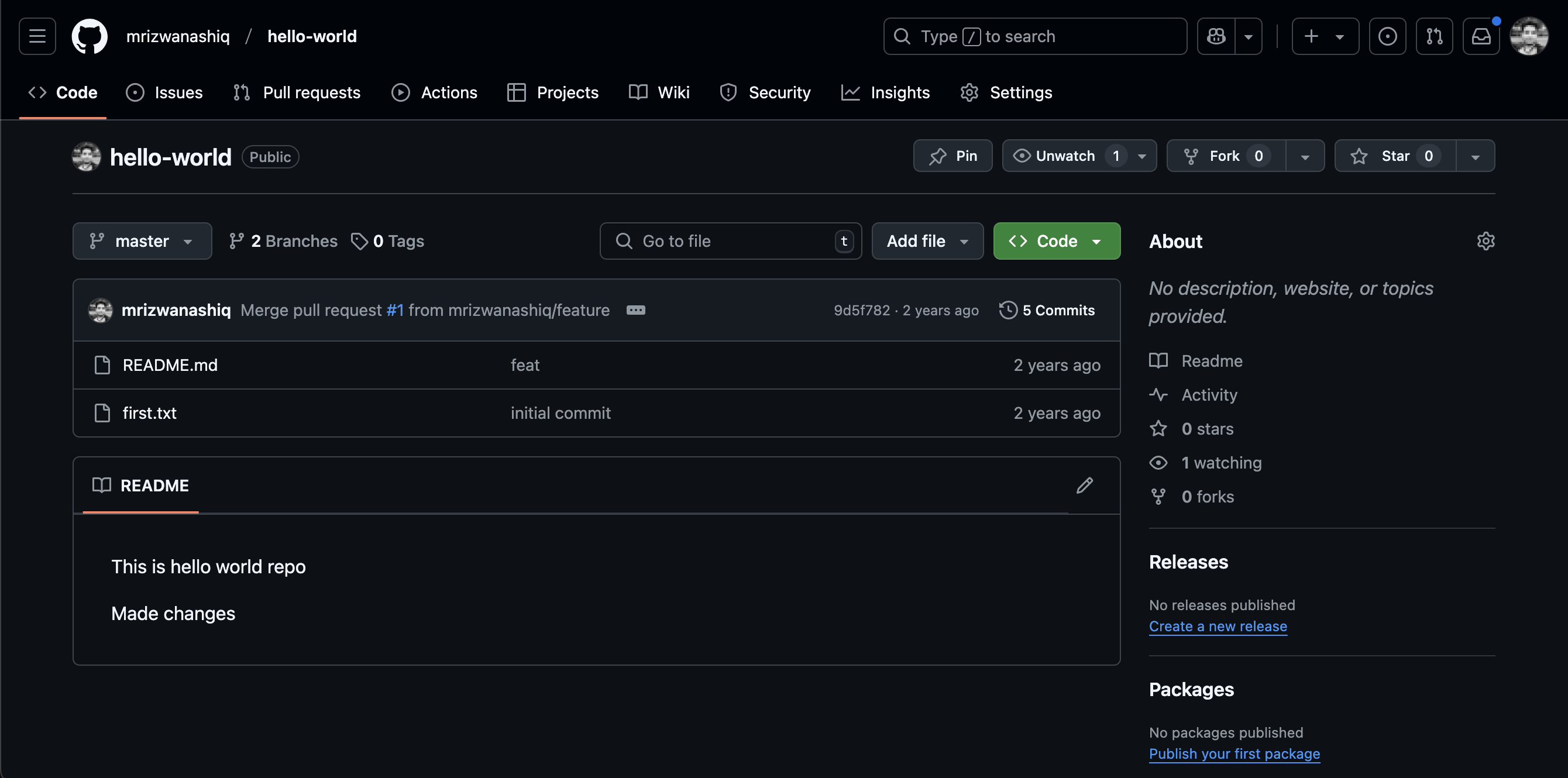Go to mrizwanashiq owner breadcrumb link
The image size is (1568, 778).
tap(178, 36)
